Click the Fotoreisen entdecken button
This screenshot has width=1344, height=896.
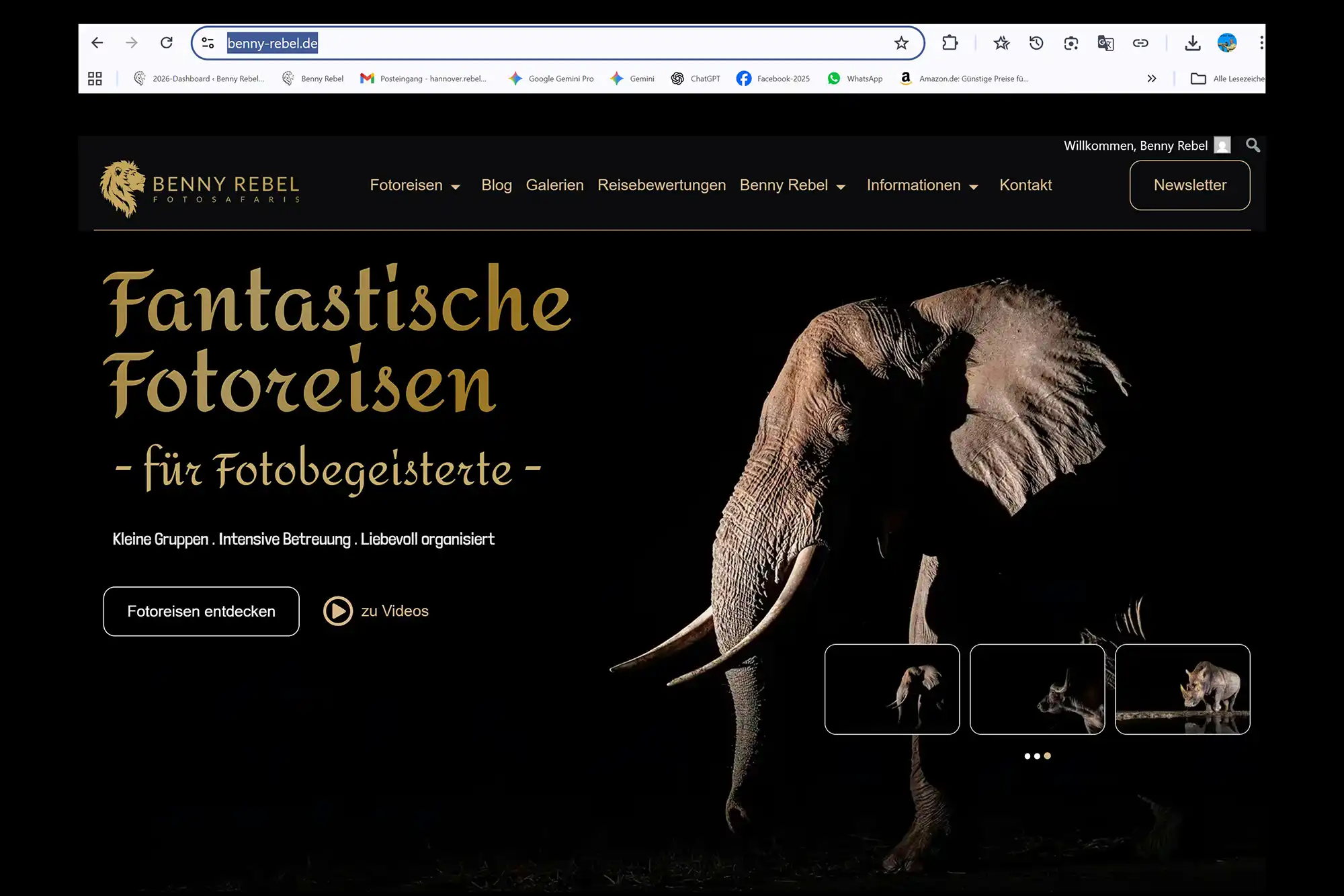coord(201,611)
